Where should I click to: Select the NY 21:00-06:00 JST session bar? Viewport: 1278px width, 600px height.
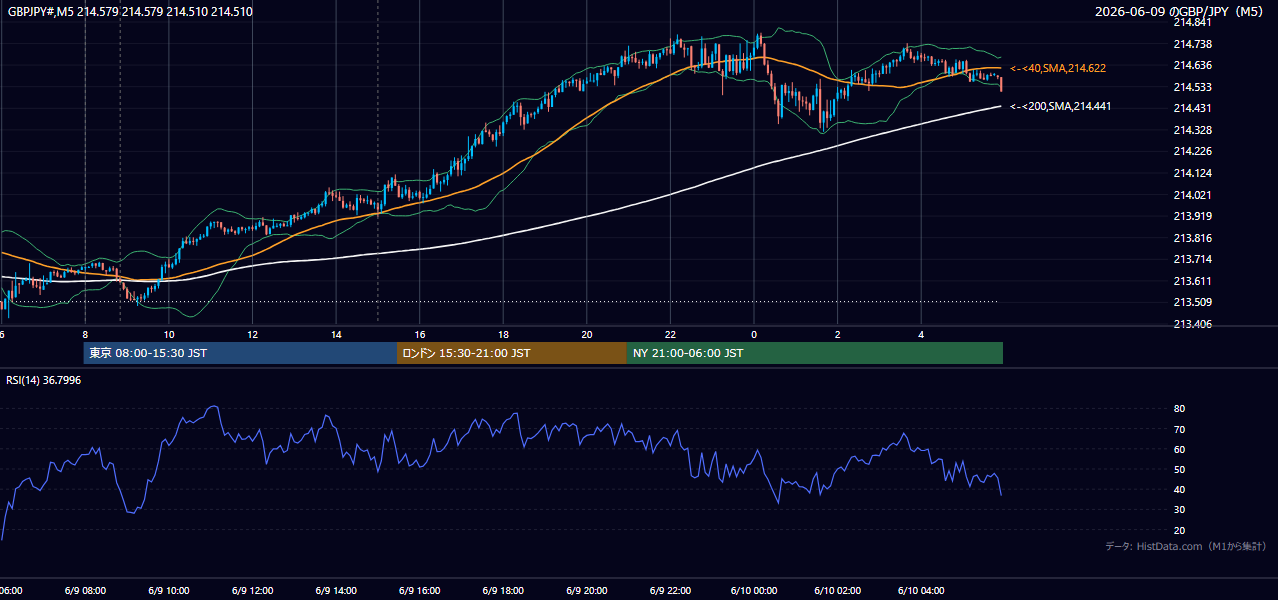click(x=815, y=353)
